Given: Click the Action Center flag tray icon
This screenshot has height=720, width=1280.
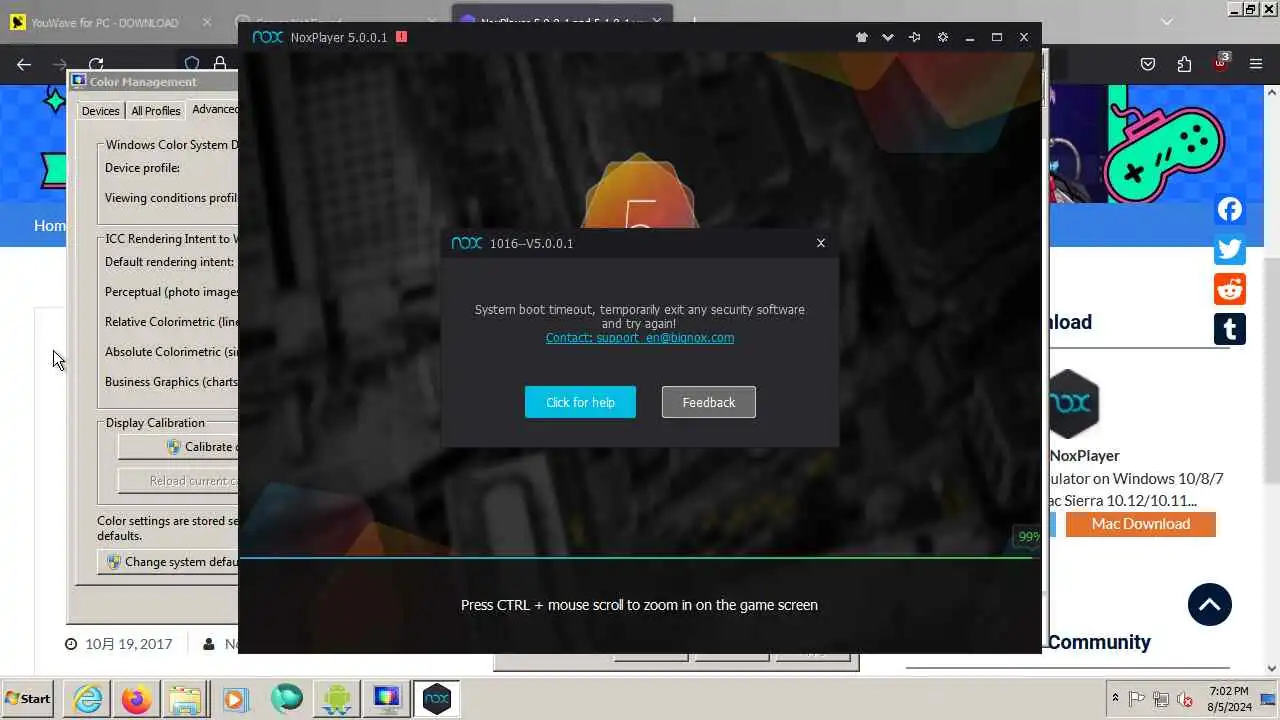Looking at the screenshot, I should click(1137, 699).
